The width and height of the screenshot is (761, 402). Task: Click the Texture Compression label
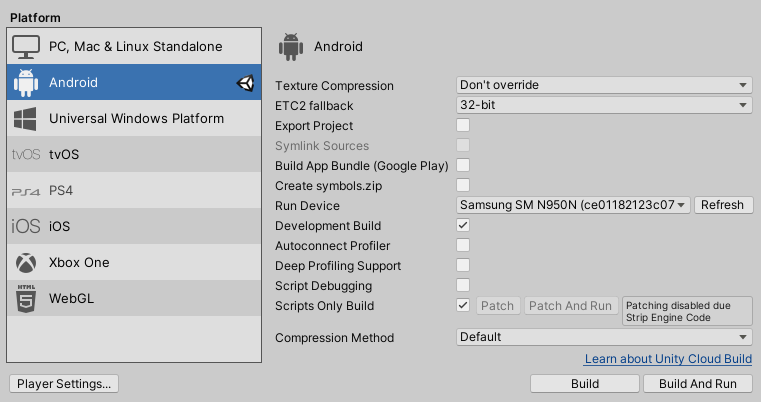[x=334, y=85]
